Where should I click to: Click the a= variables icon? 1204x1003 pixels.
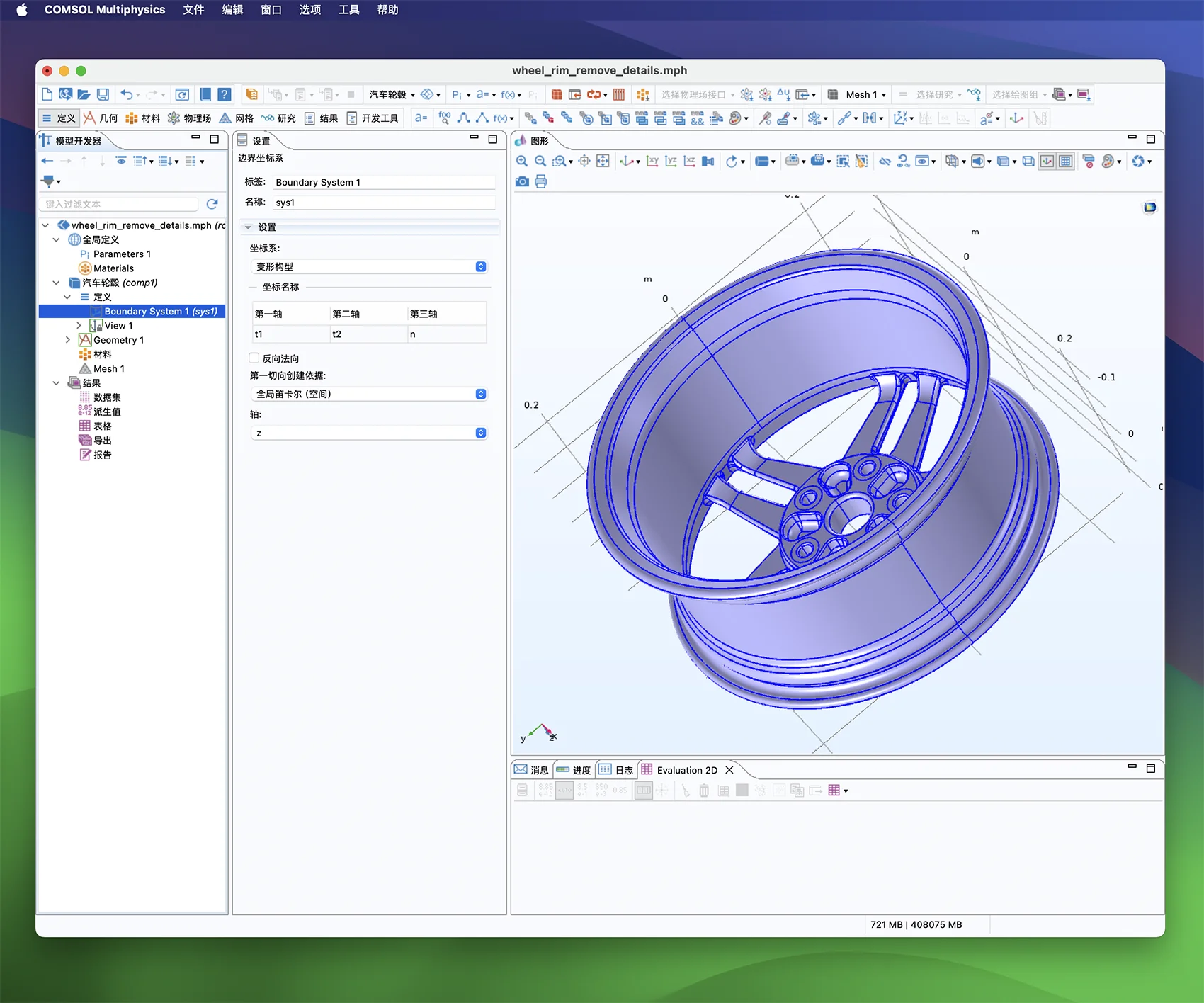pyautogui.click(x=421, y=118)
